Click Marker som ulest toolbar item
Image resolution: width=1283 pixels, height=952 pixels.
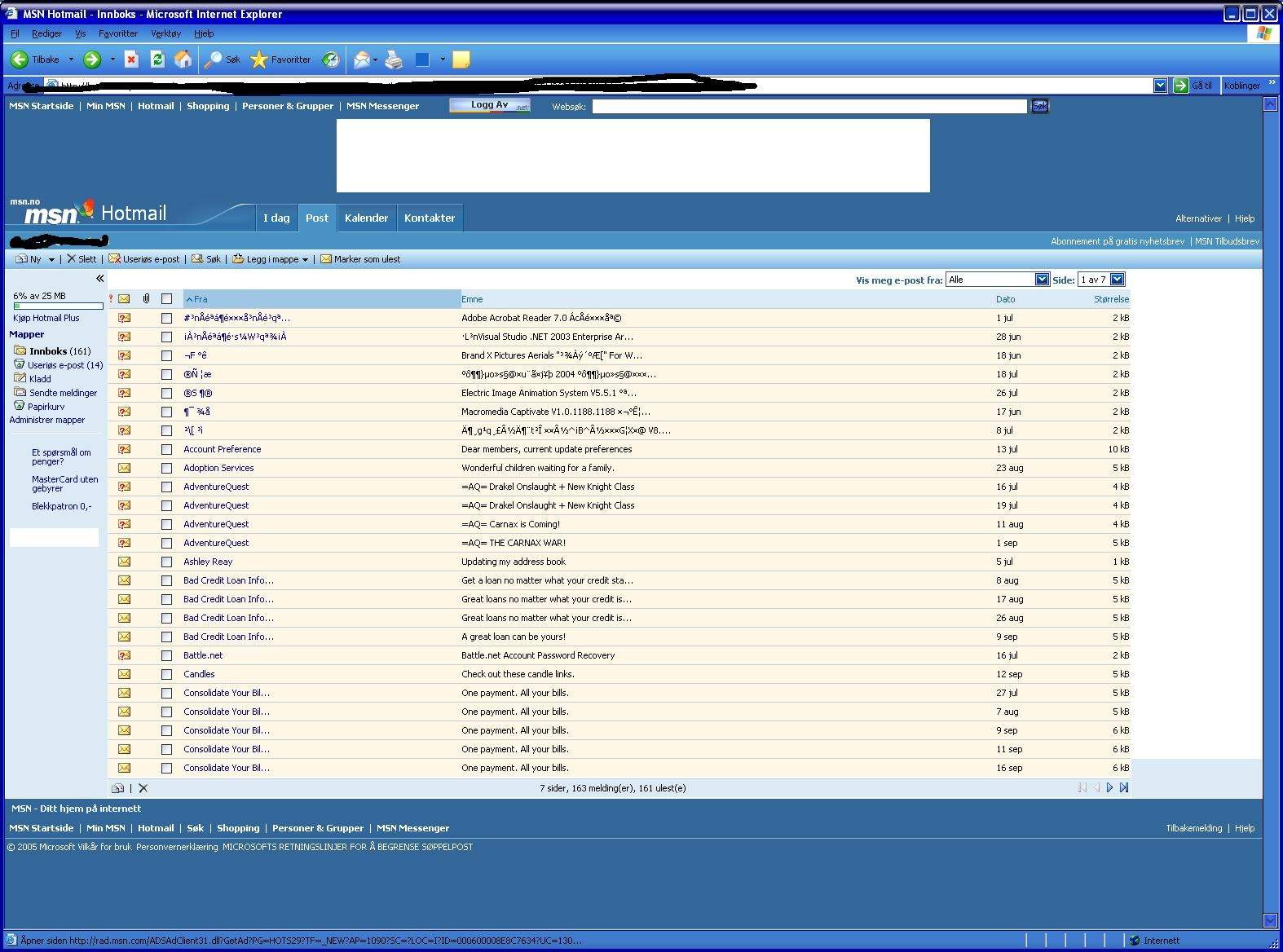click(x=360, y=259)
